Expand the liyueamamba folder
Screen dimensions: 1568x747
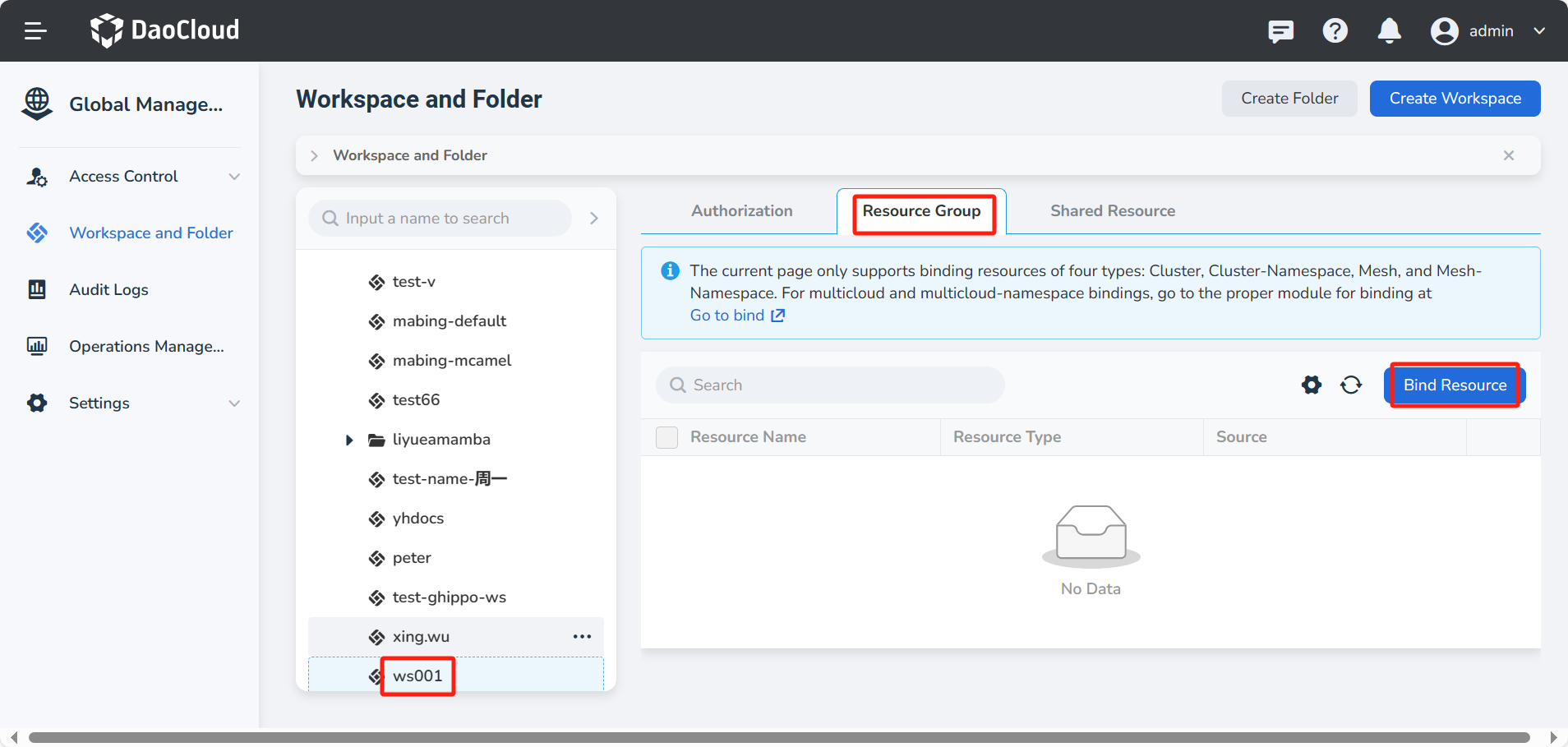coord(349,440)
